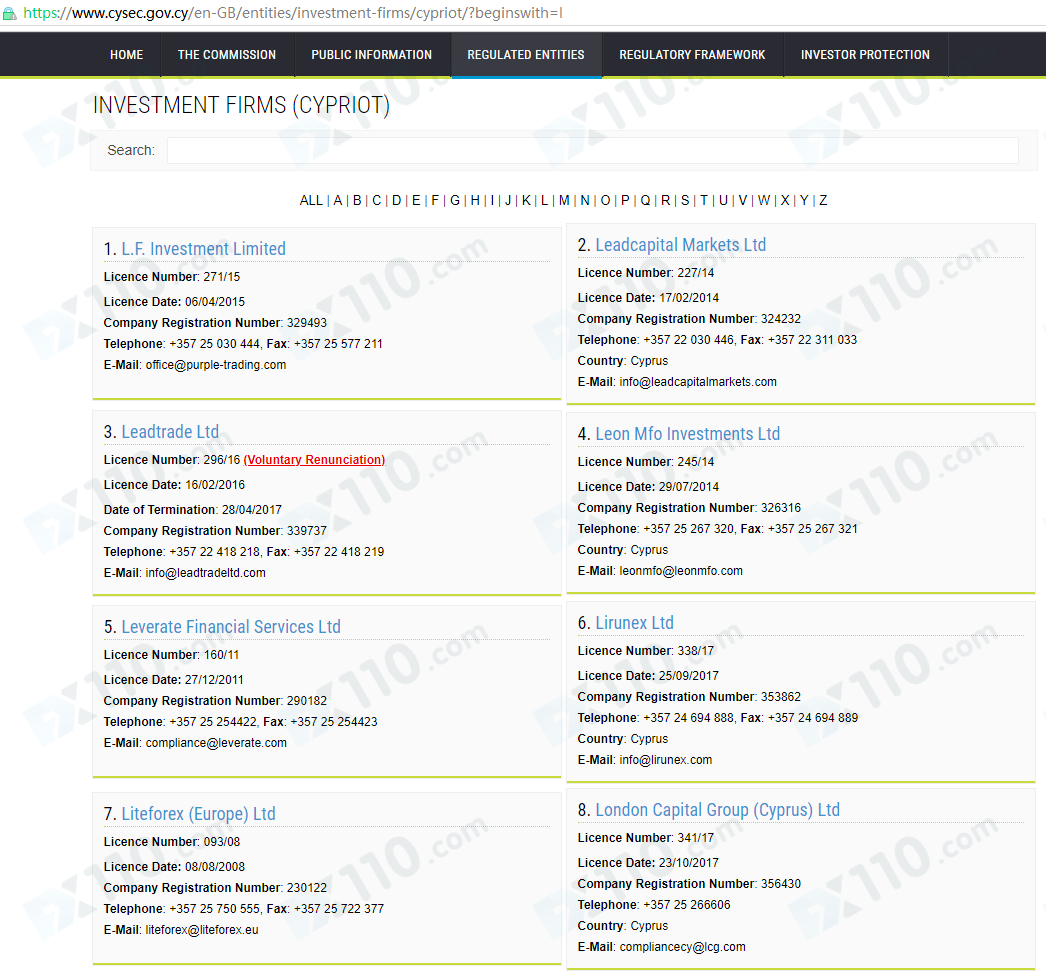Image resolution: width=1046 pixels, height=971 pixels.
Task: Filter firms by letter Q
Action: coord(645,200)
